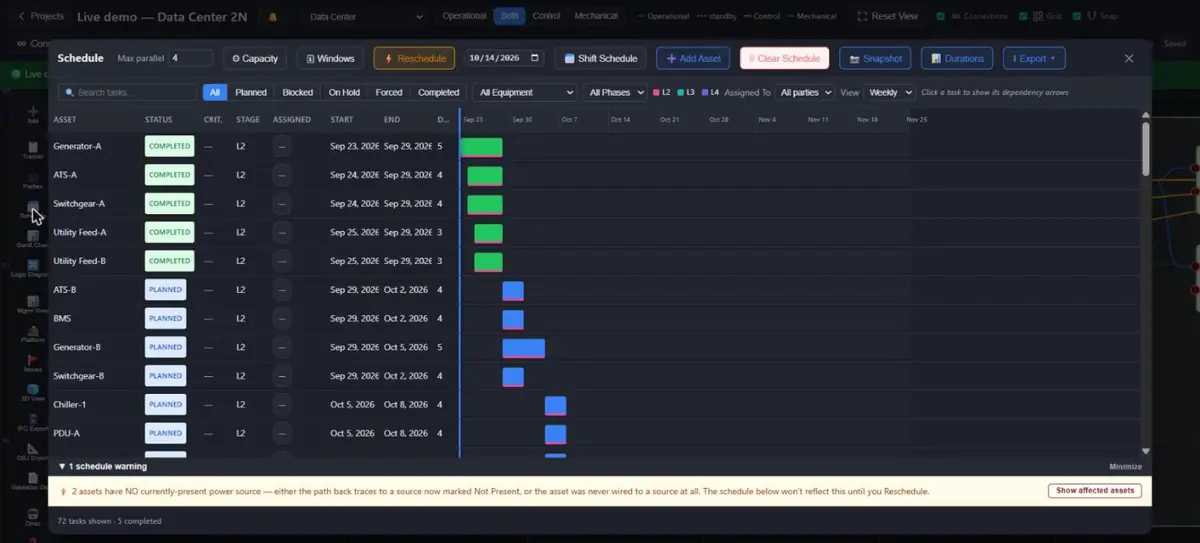
Task: Open the Parties sidebar icon
Action: 33,180
